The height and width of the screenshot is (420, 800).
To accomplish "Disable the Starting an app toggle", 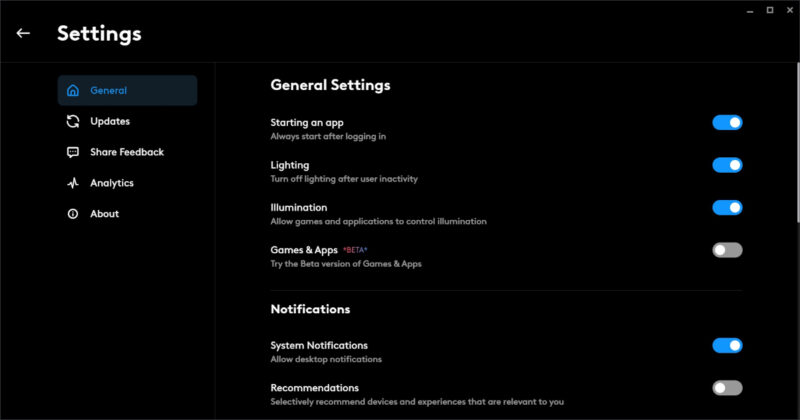I will (x=727, y=122).
